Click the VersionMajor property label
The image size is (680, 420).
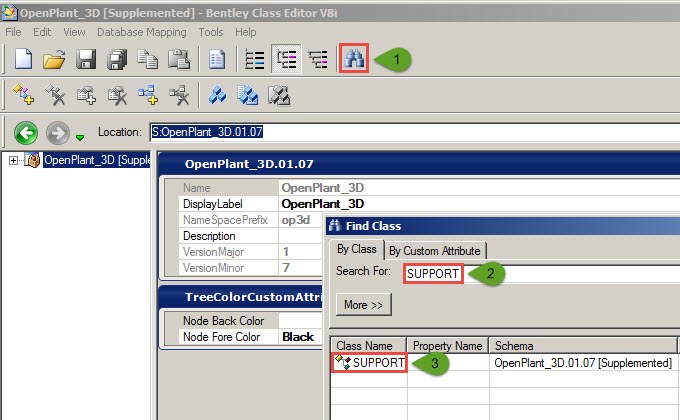tap(213, 252)
